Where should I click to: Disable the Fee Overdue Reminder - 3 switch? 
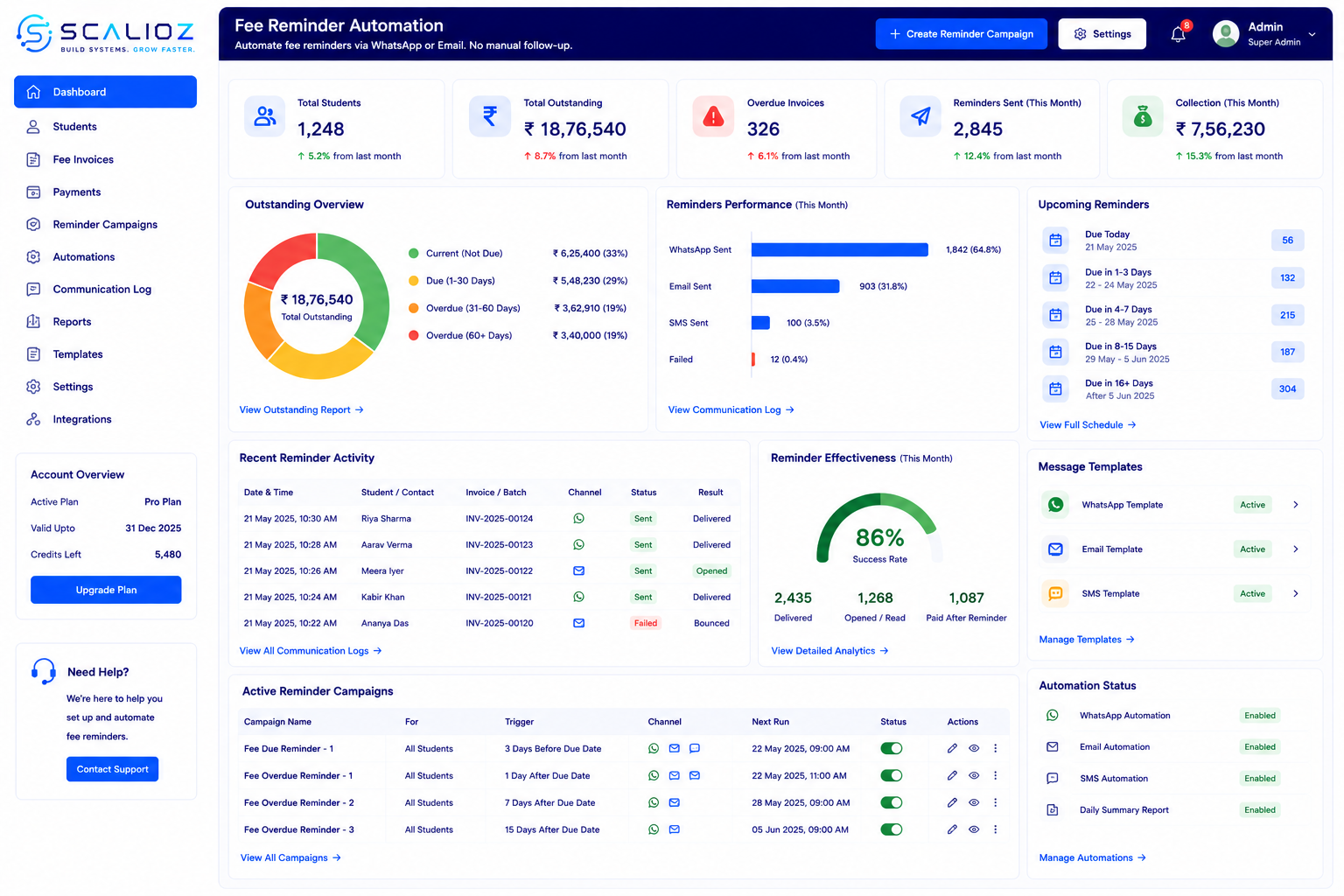pyautogui.click(x=891, y=829)
